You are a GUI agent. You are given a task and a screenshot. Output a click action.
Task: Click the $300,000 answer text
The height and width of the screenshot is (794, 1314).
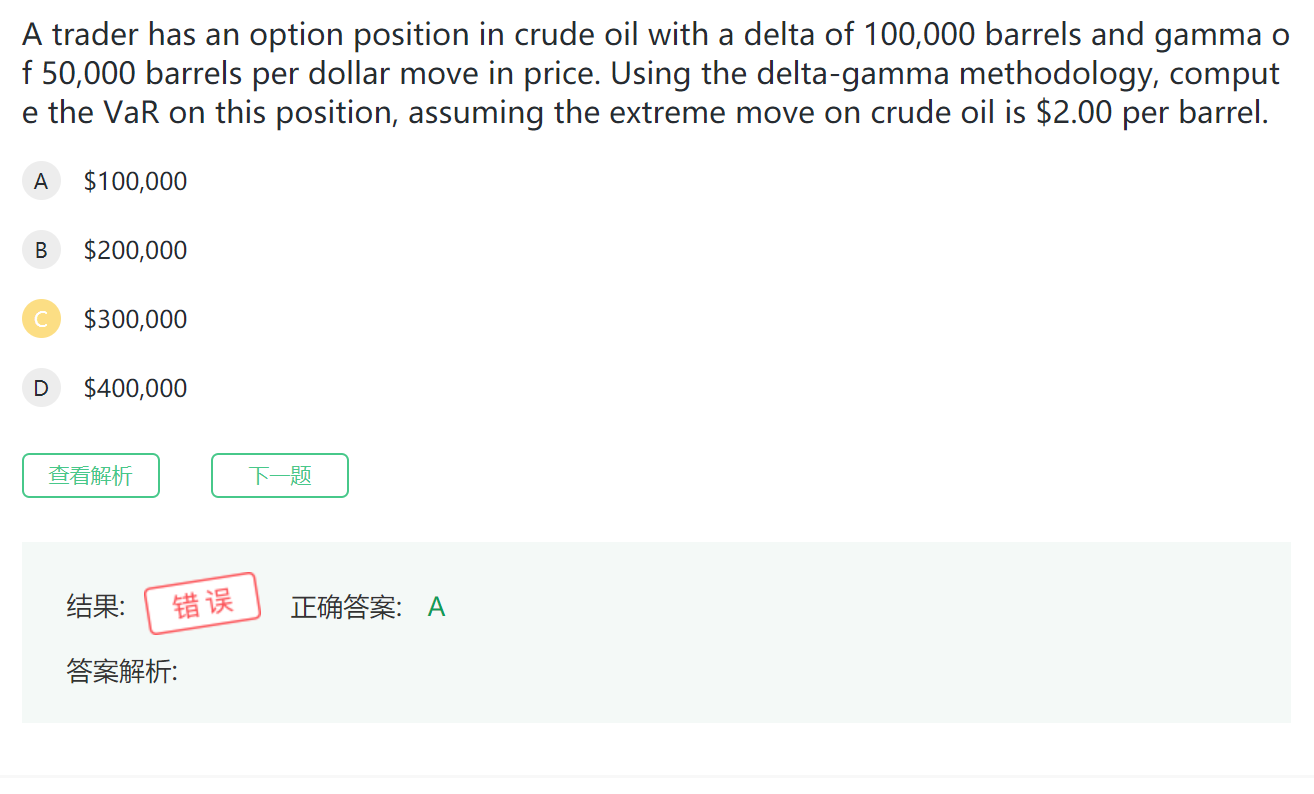click(x=135, y=319)
